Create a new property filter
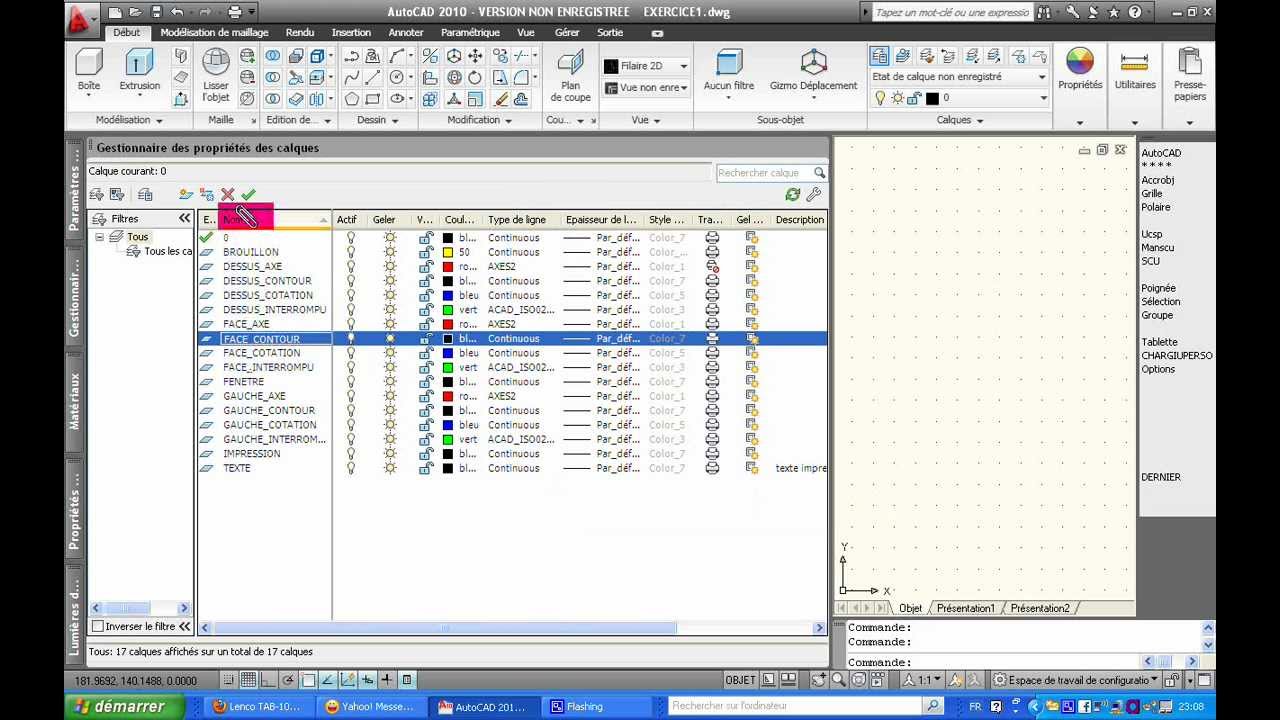This screenshot has width=1280, height=720. click(97, 195)
